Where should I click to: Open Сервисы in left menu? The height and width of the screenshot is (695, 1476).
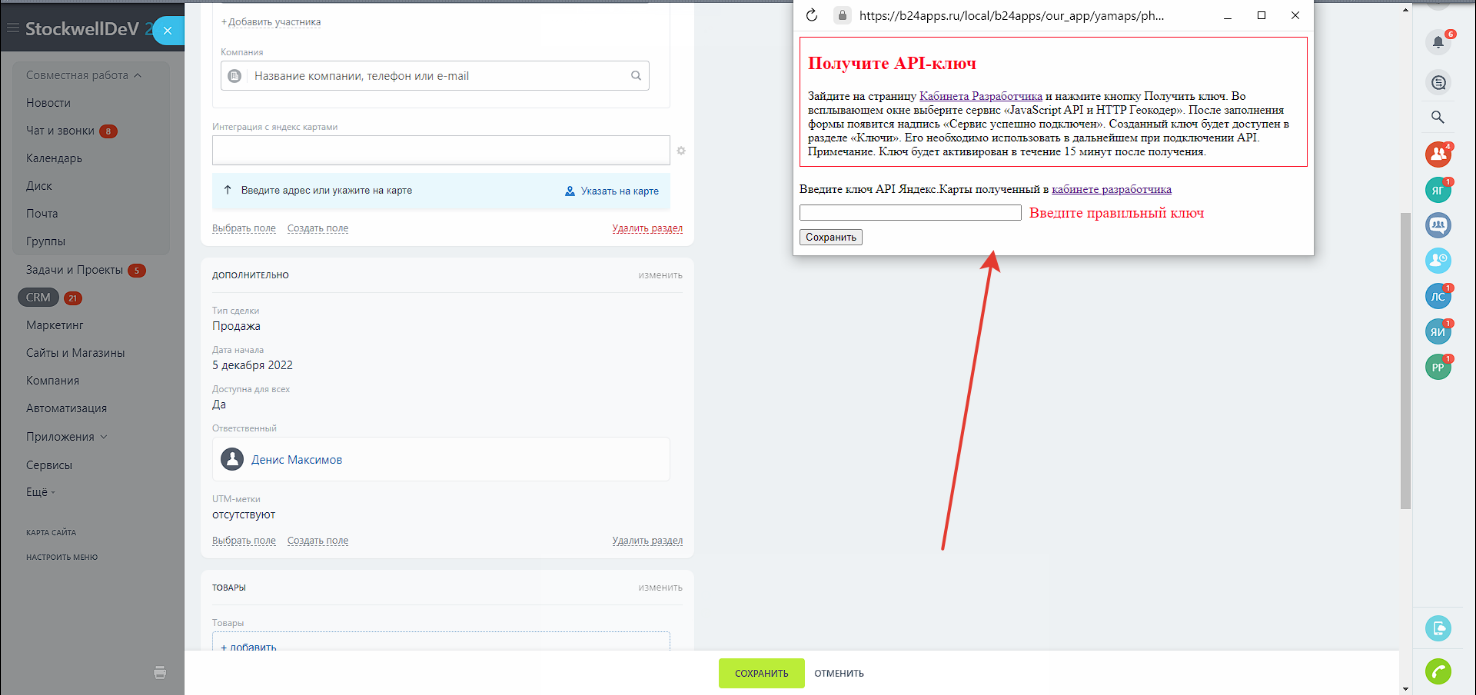49,465
